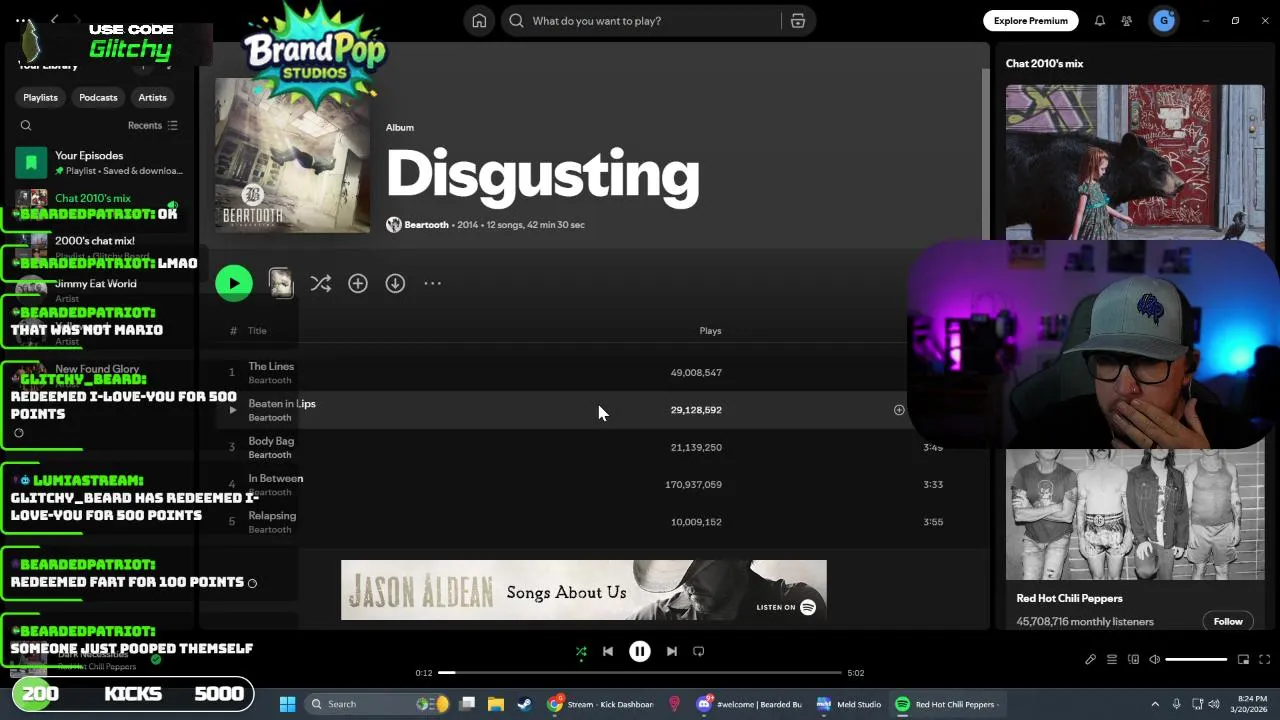Open The Lines track
1280x720 pixels.
(271, 367)
